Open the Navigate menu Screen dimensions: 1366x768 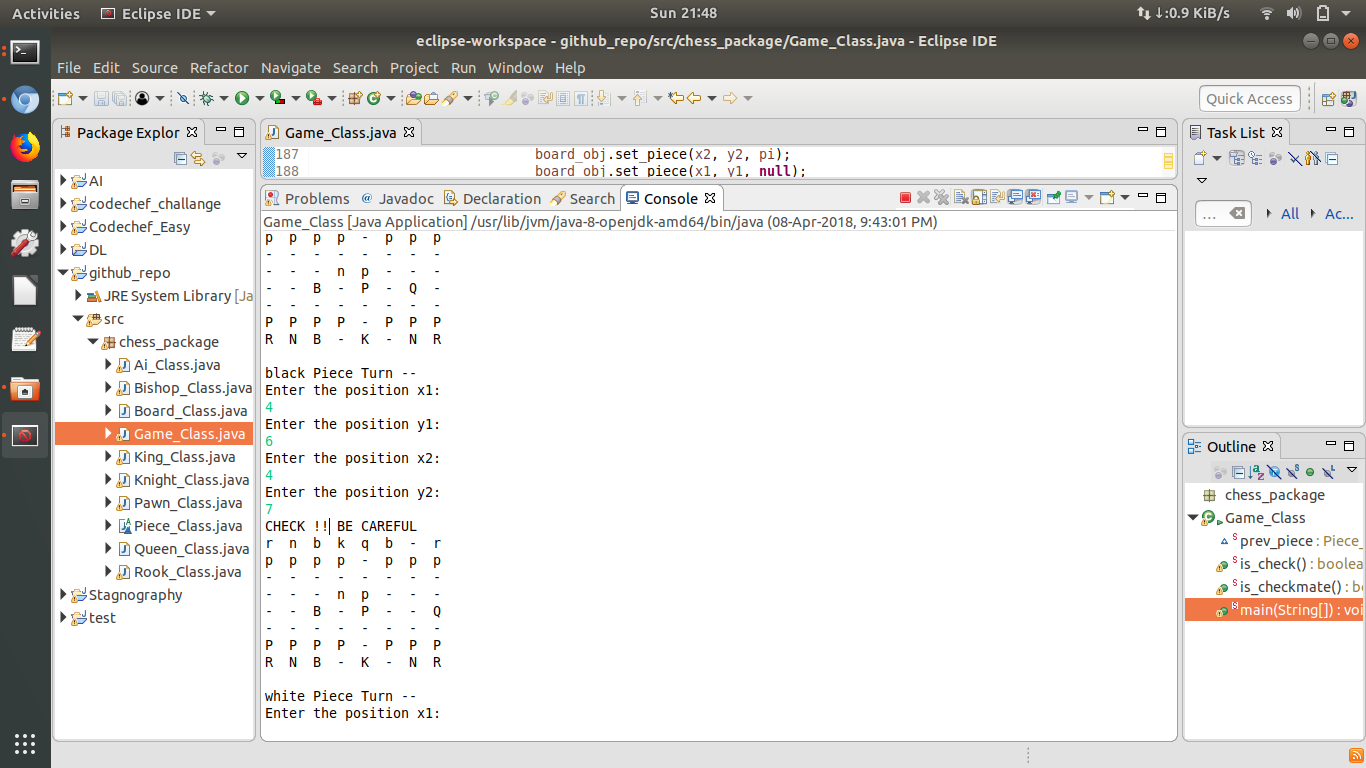pos(291,68)
